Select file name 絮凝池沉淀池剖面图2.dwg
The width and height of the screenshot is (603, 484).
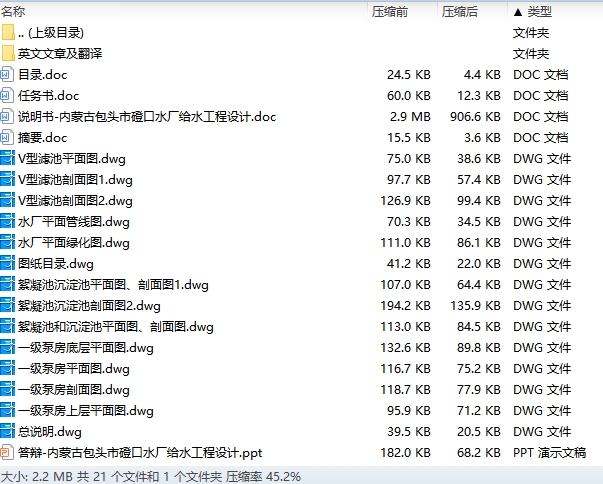click(89, 306)
